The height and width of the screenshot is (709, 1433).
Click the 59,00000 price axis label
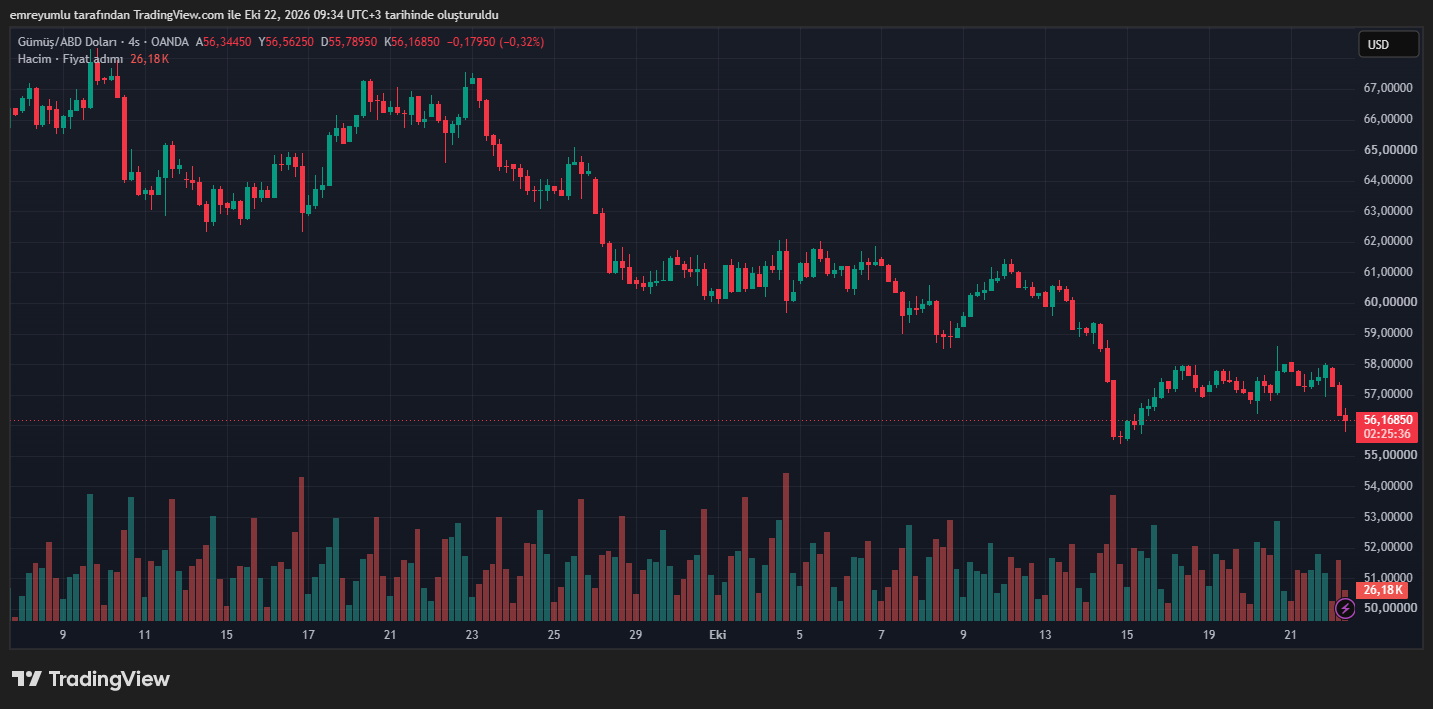tap(1388, 333)
